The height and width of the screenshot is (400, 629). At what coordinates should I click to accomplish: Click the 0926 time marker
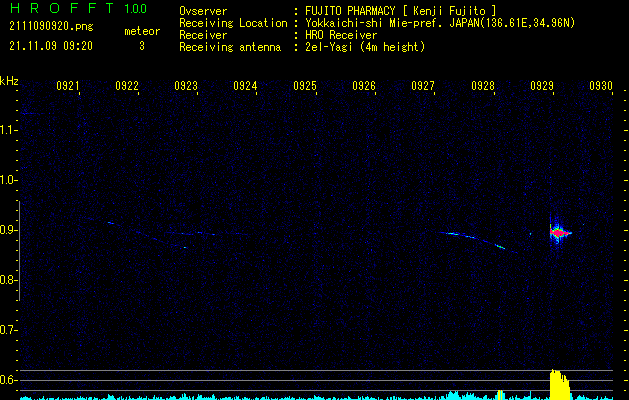[x=364, y=86]
